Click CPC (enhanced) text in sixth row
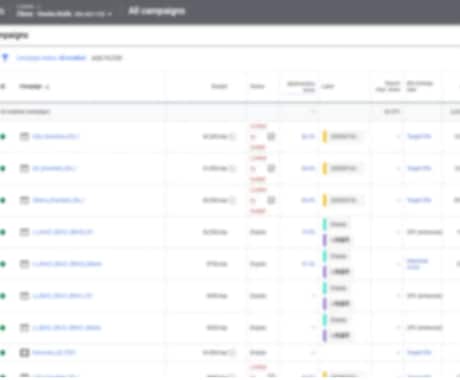460x380 pixels. point(425,296)
